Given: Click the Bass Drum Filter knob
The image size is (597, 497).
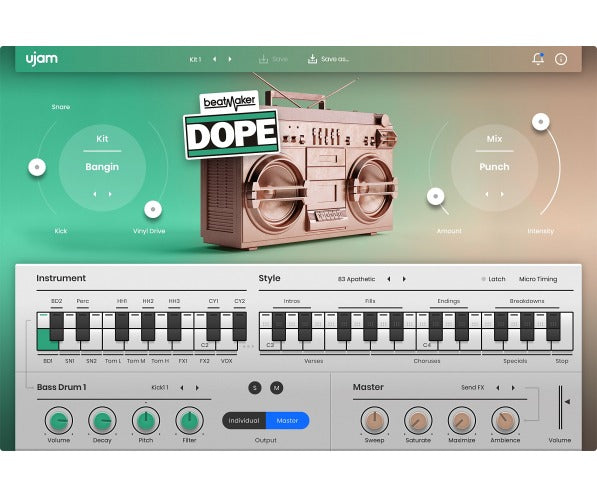Looking at the screenshot, I should pyautogui.click(x=189, y=420).
